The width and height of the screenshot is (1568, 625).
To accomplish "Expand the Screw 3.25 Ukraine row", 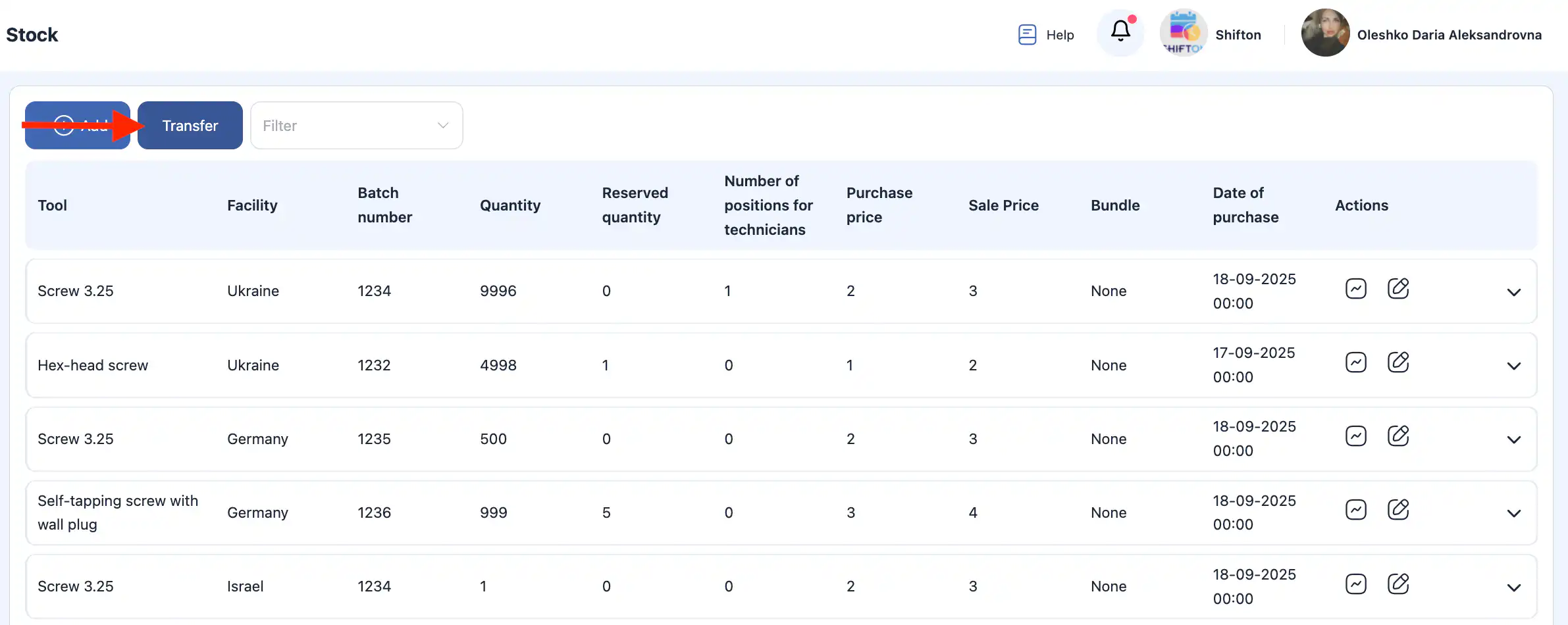I will click(1513, 292).
